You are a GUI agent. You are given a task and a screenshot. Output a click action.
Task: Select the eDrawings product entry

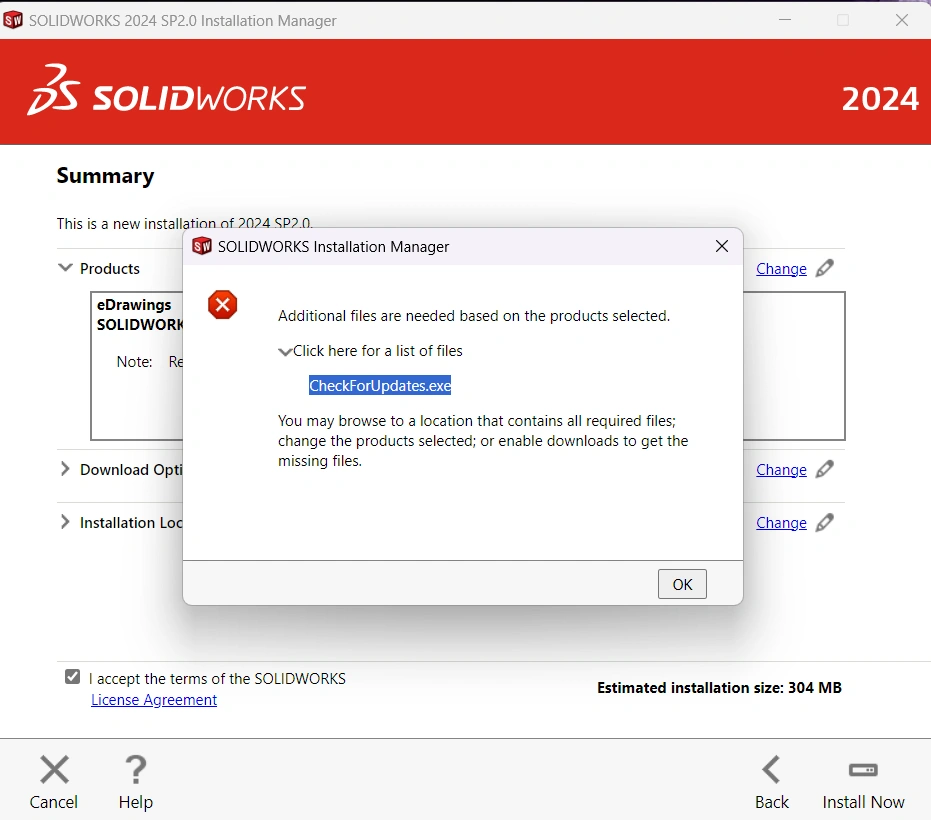(134, 305)
